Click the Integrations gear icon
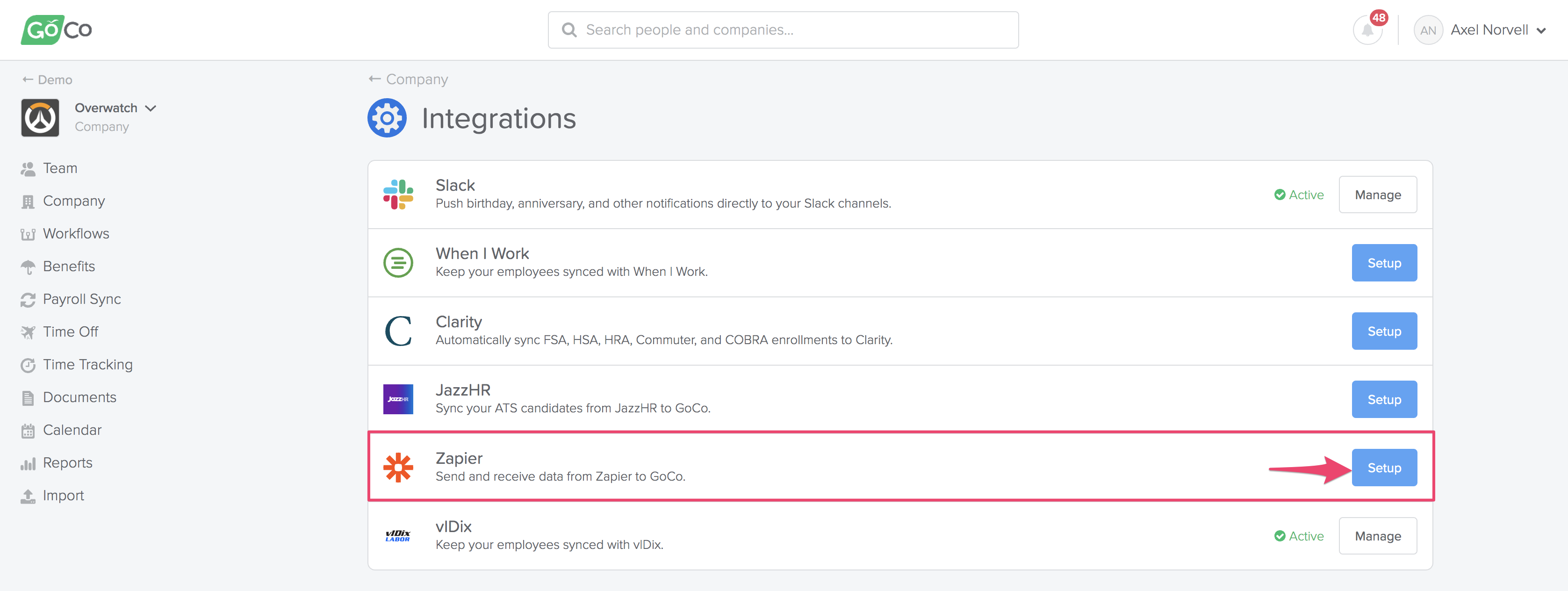 (x=387, y=118)
